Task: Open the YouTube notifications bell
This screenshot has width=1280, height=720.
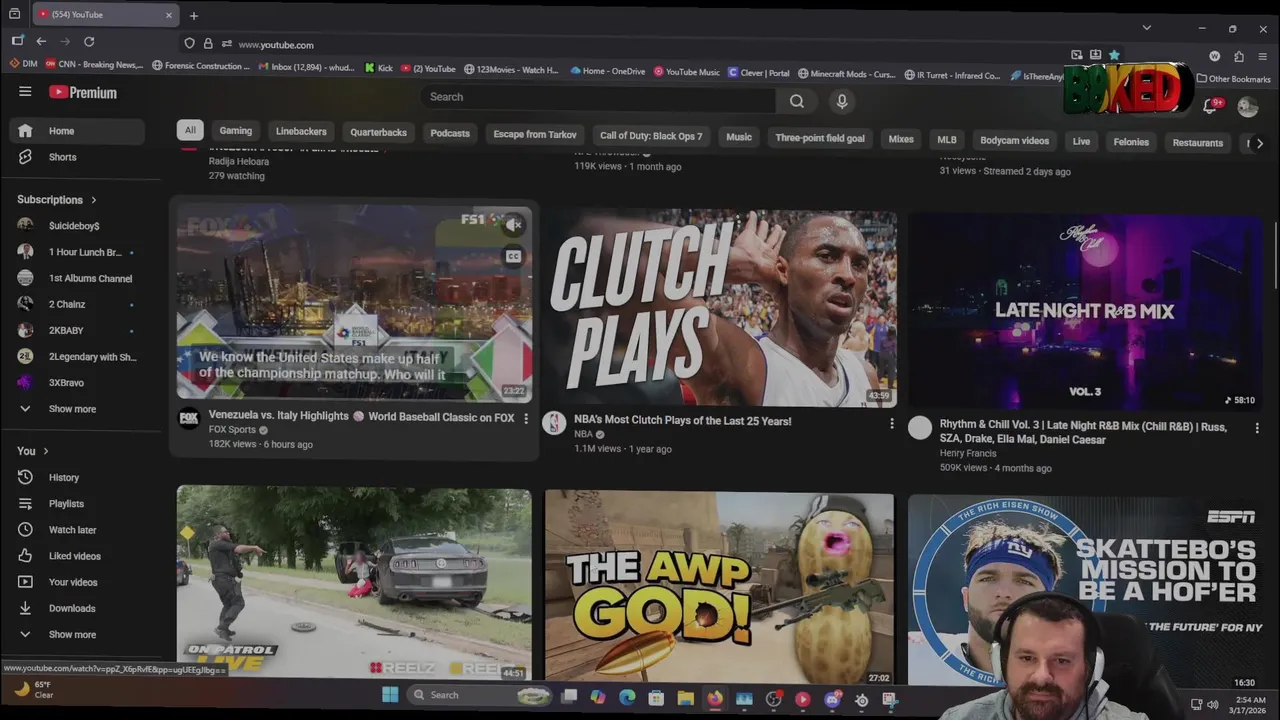Action: 1211,106
